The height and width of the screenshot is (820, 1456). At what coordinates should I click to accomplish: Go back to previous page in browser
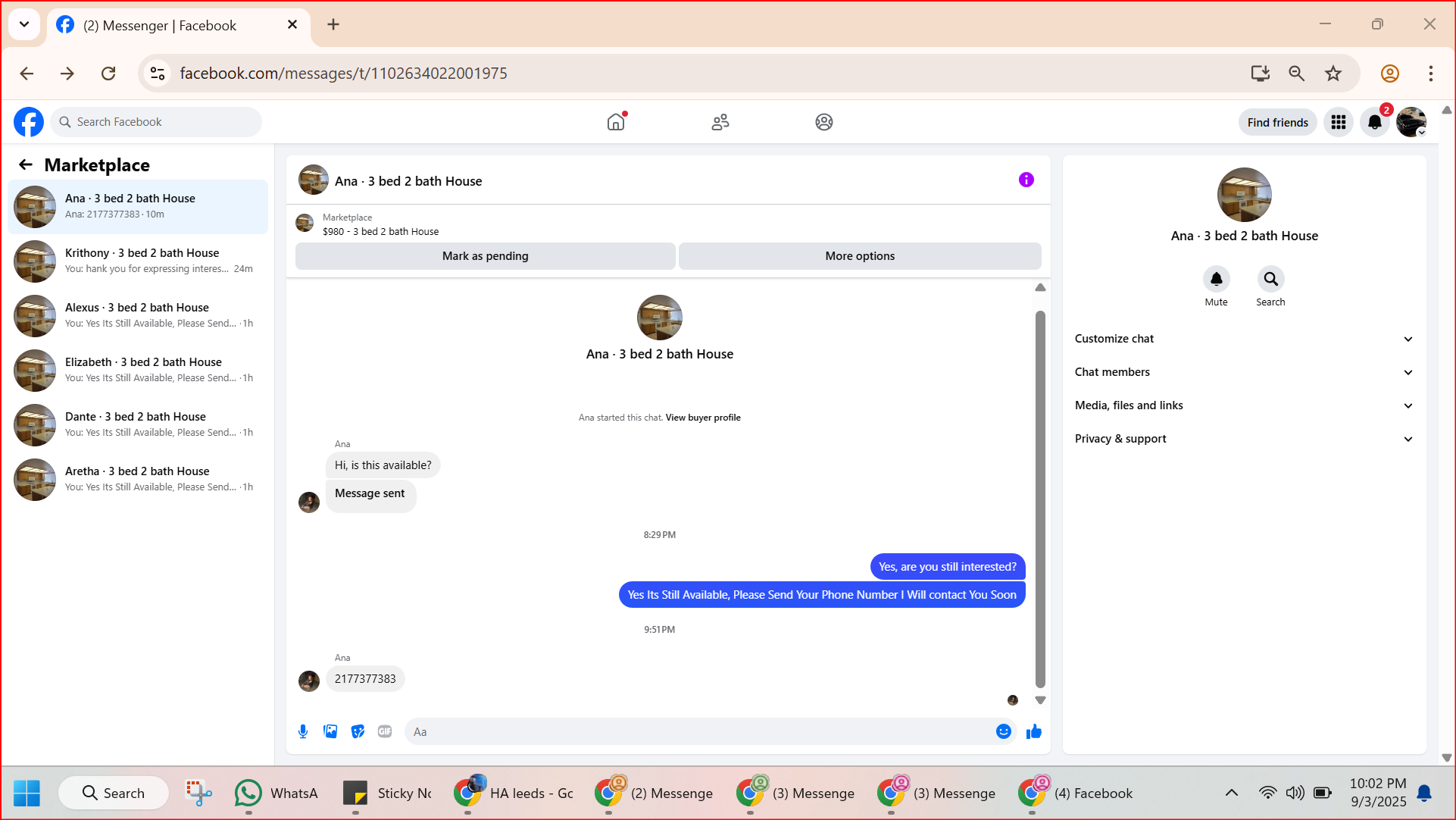(x=27, y=74)
